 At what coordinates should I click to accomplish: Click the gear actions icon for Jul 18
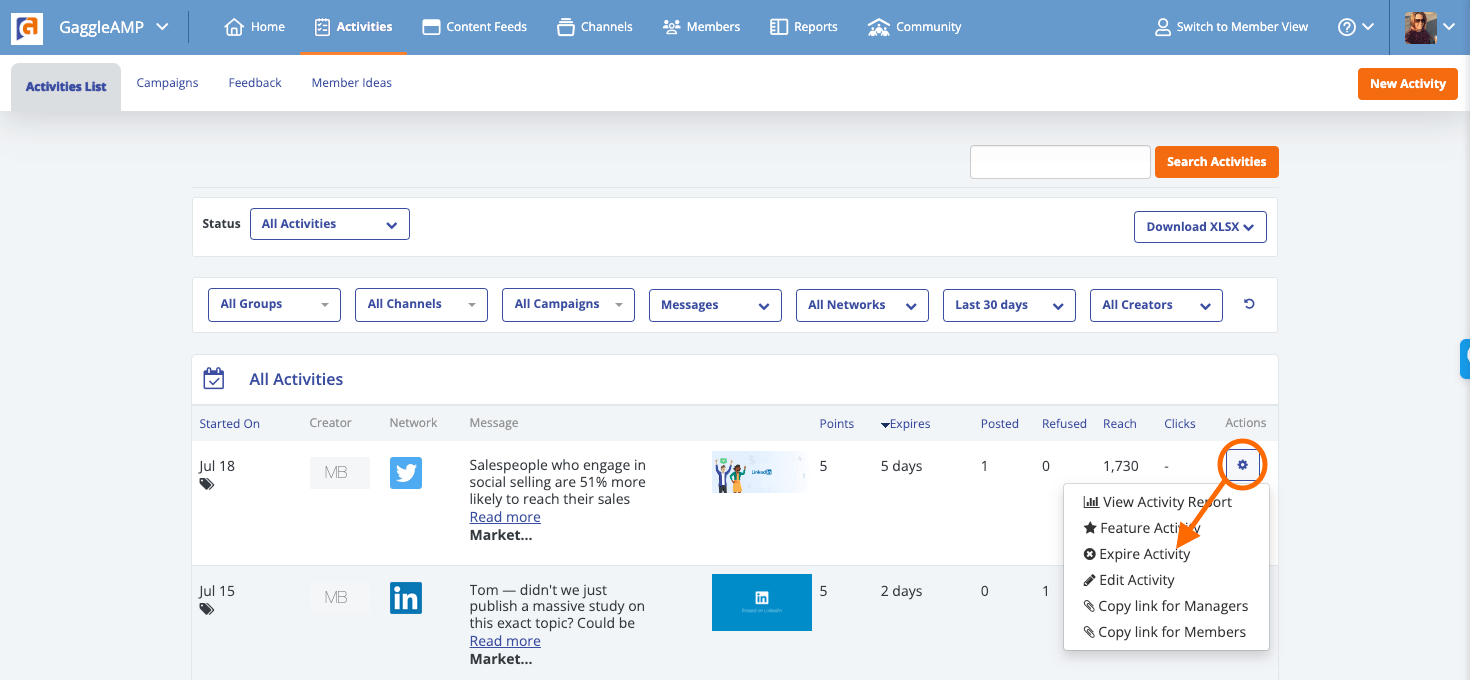pos(1243,465)
